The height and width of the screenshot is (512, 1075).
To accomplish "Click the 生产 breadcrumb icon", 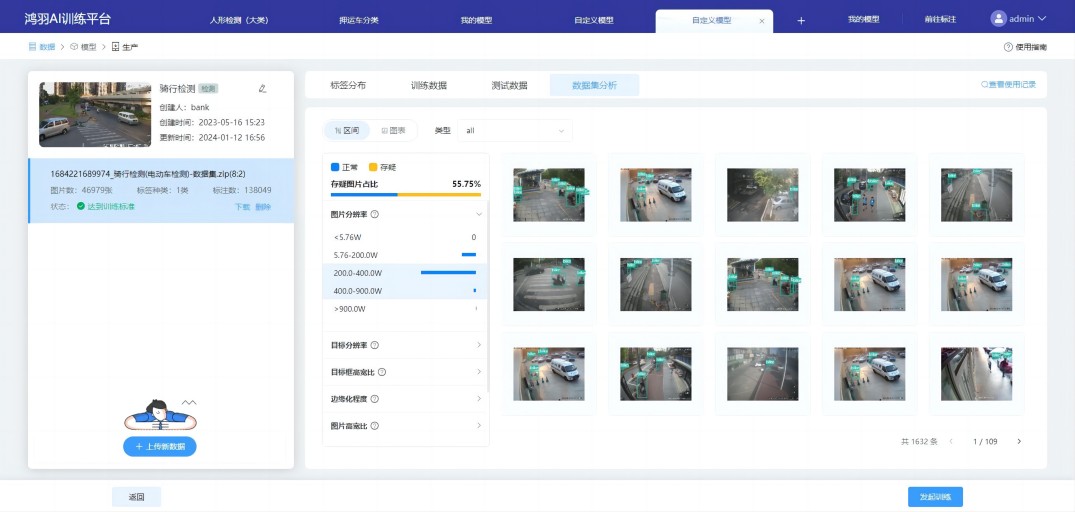I will coord(115,47).
